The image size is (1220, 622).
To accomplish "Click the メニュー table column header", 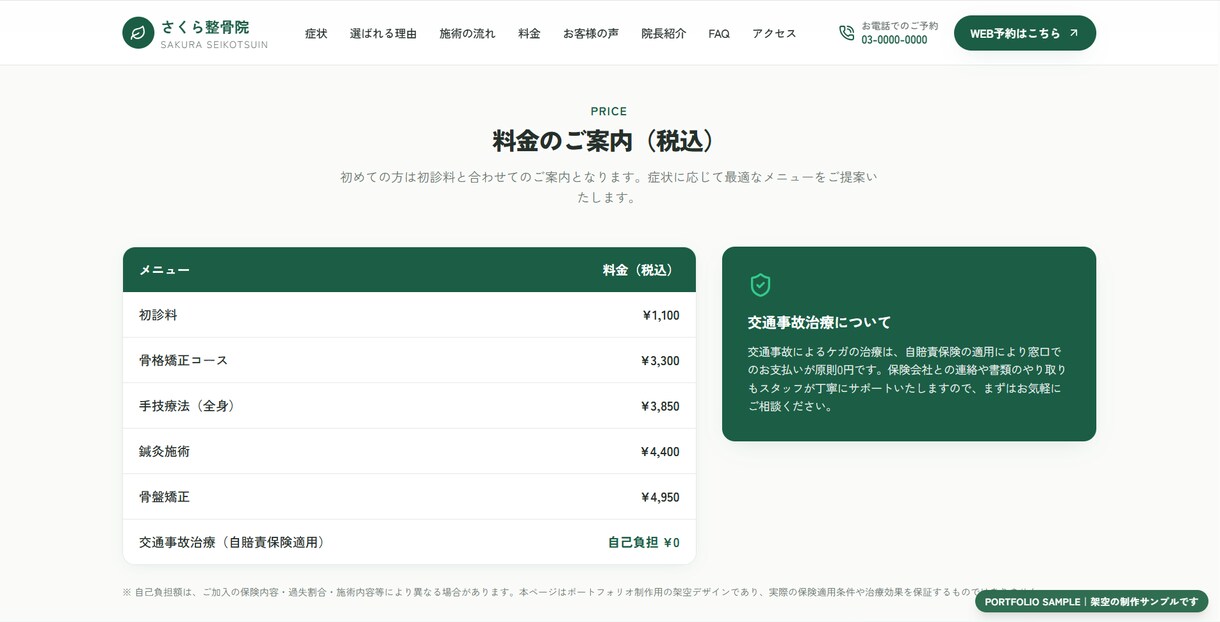I will (x=164, y=270).
